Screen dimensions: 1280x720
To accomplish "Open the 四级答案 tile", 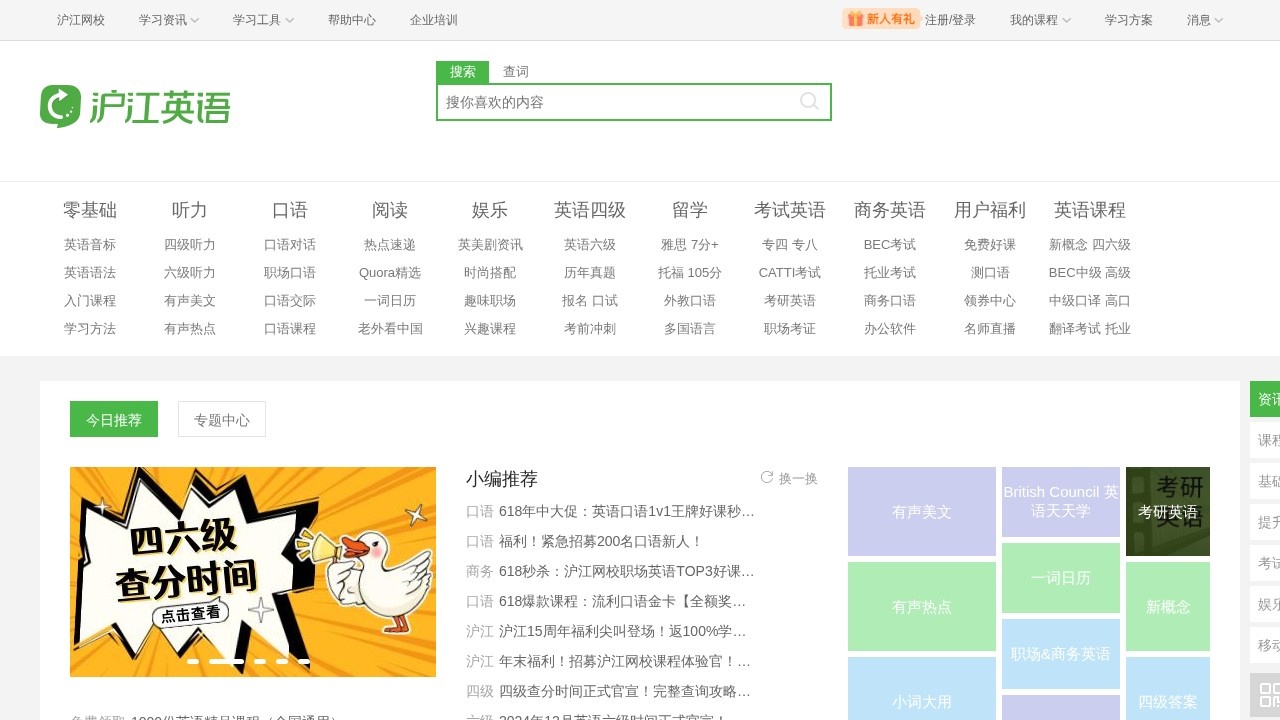I will pos(1168,689).
